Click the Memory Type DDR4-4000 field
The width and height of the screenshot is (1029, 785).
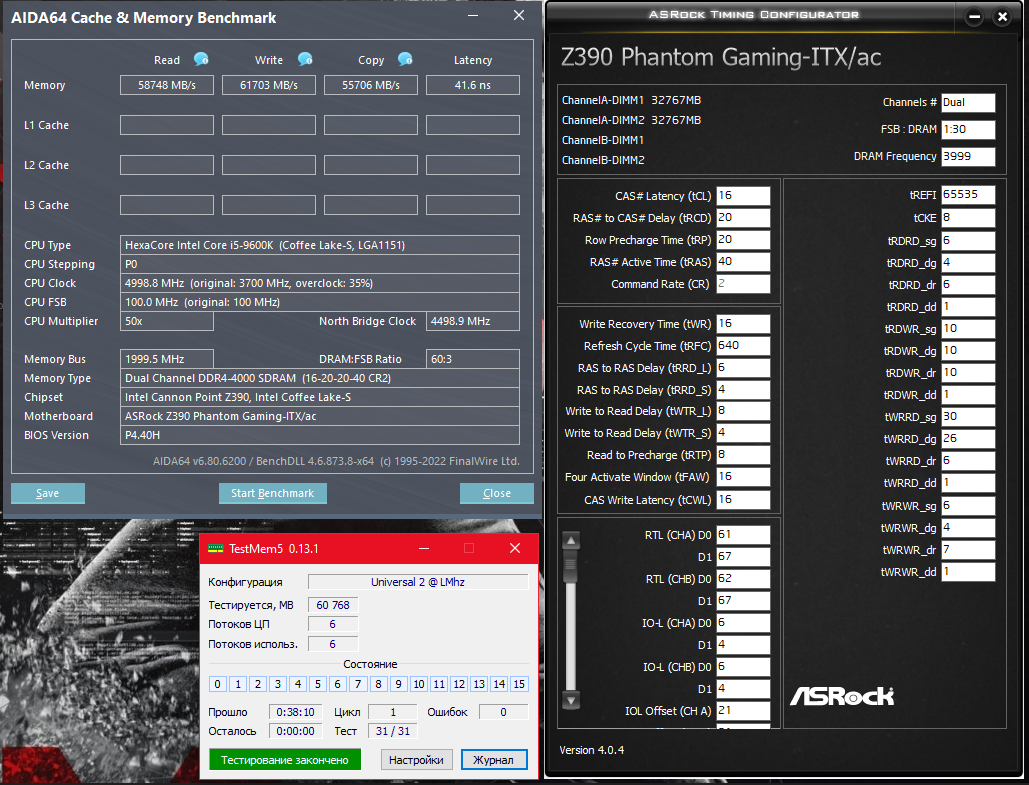pos(320,378)
